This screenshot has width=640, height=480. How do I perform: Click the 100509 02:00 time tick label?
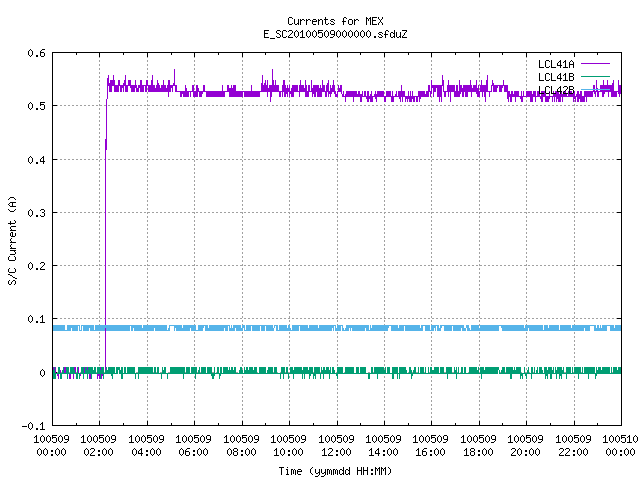98,446
